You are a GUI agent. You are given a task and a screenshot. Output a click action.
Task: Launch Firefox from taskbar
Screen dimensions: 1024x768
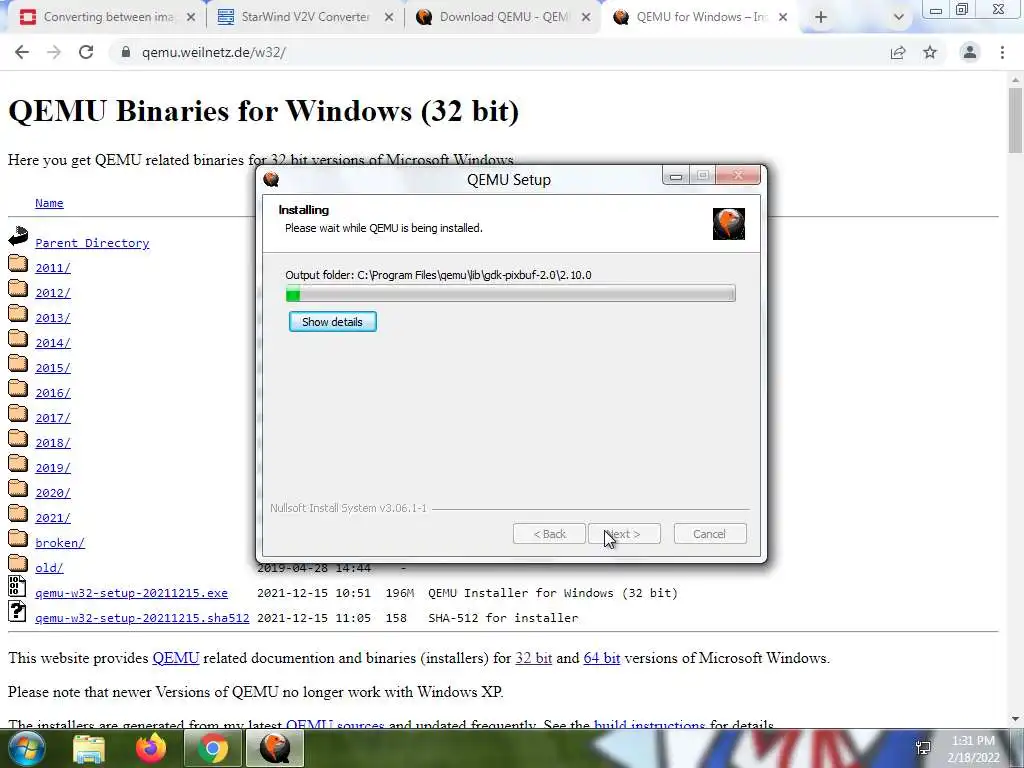click(x=151, y=749)
